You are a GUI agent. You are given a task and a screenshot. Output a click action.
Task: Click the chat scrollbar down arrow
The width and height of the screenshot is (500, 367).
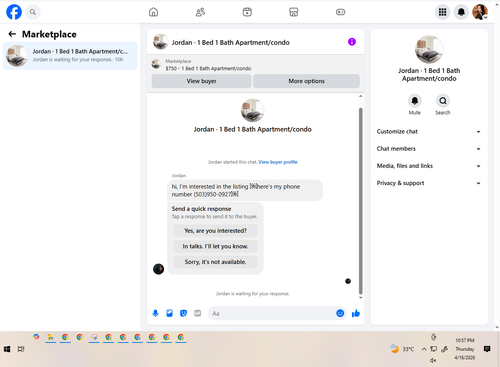(x=360, y=297)
